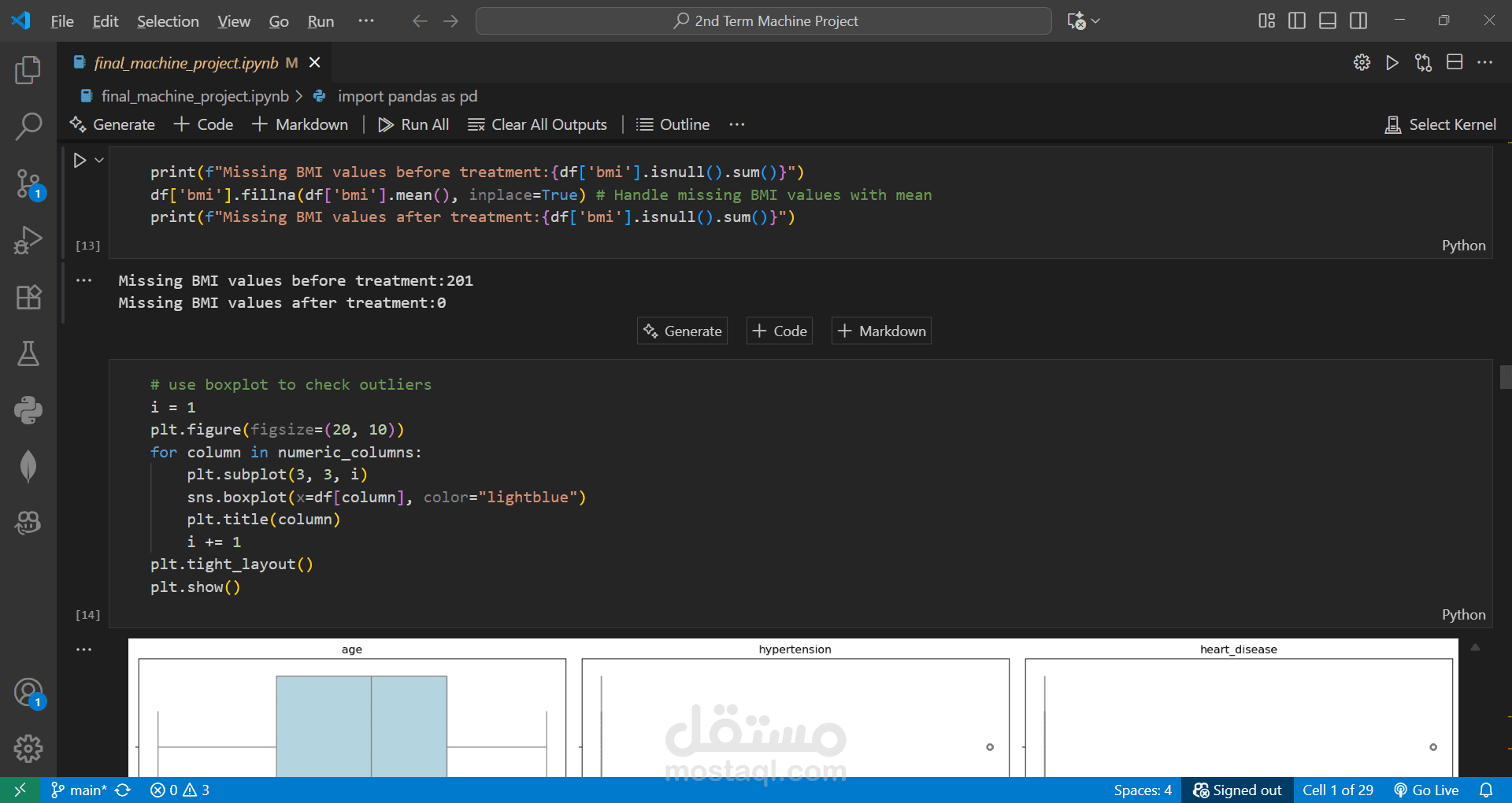Open the Extensions view
Viewport: 1512px width, 803px height.
coord(28,298)
